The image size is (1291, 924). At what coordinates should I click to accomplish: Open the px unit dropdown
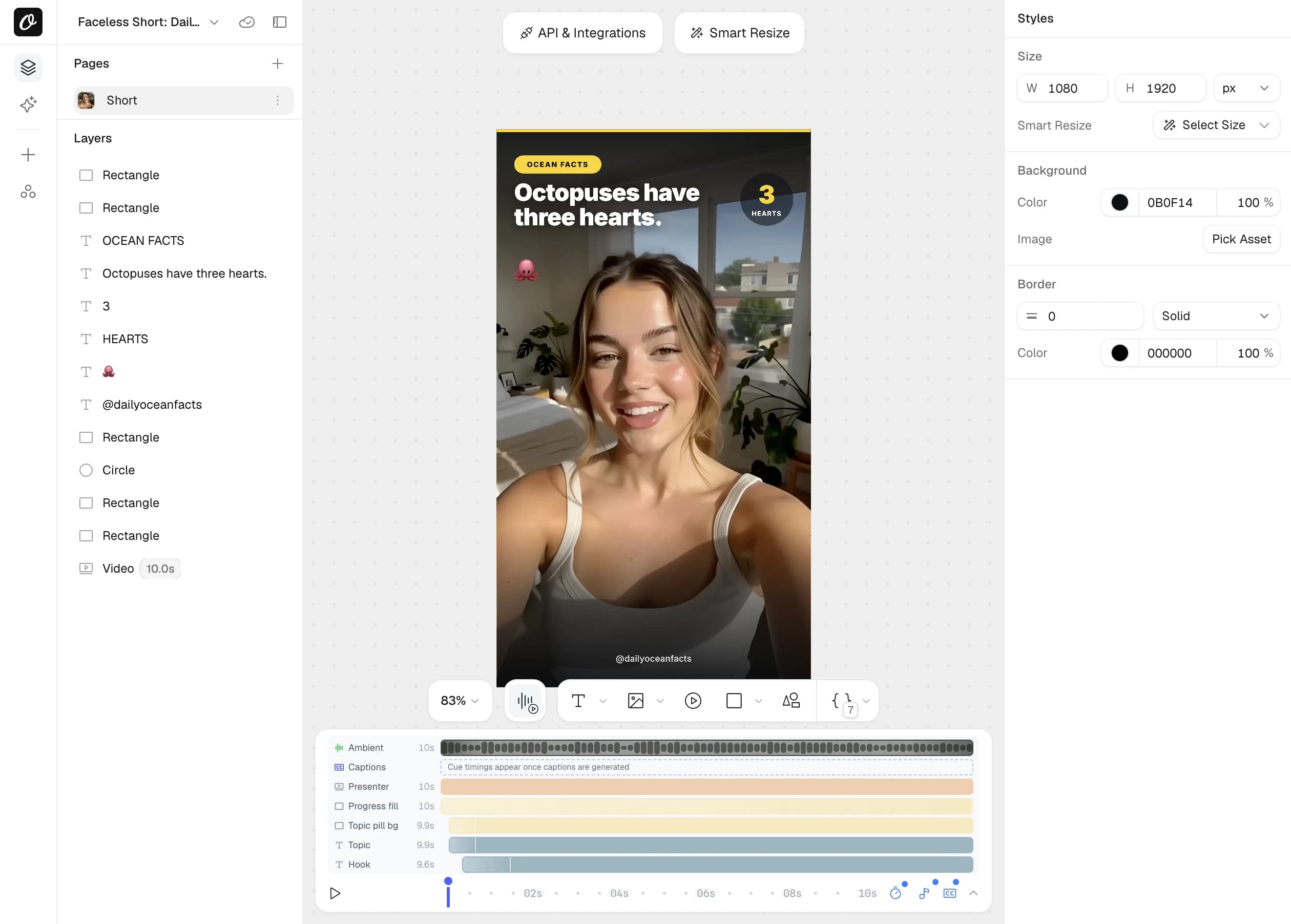click(1246, 88)
